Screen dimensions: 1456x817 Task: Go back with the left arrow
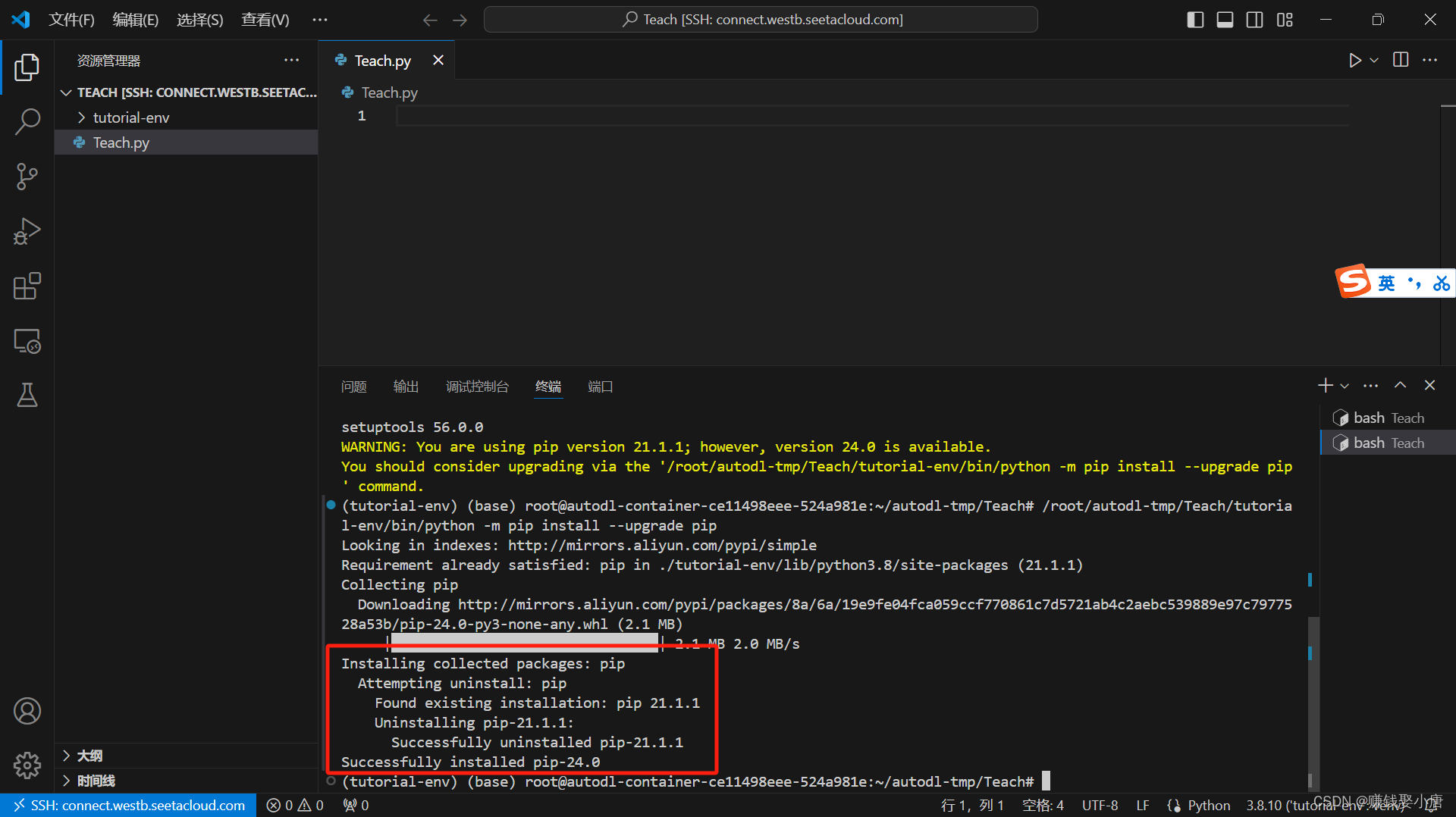point(430,20)
